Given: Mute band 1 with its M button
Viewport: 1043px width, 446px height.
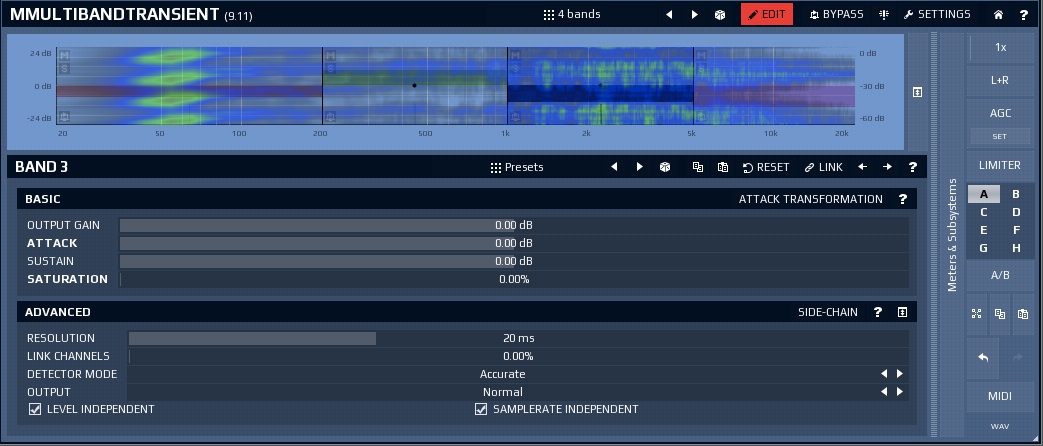Looking at the screenshot, I should point(65,55).
